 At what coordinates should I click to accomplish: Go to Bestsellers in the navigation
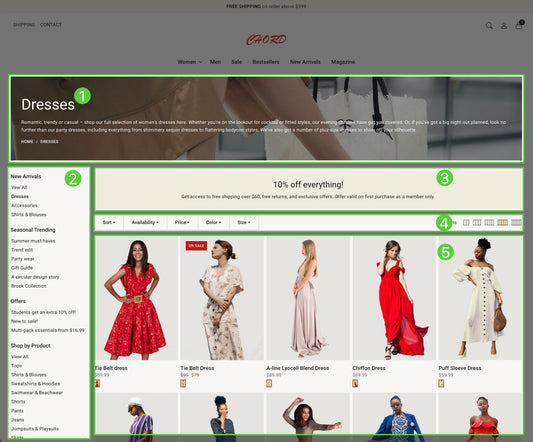click(266, 62)
